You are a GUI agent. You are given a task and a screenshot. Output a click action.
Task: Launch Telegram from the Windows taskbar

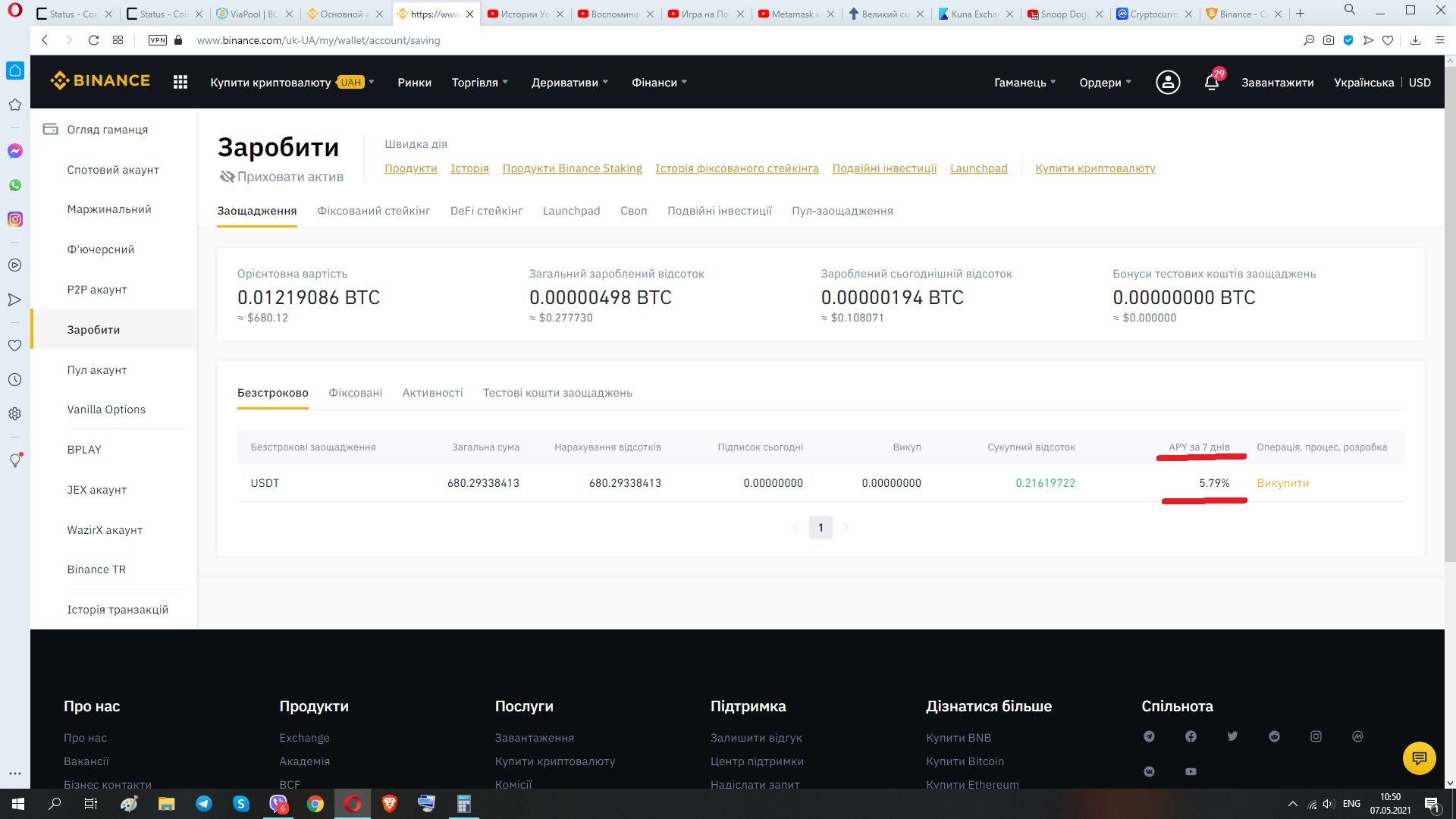click(204, 804)
